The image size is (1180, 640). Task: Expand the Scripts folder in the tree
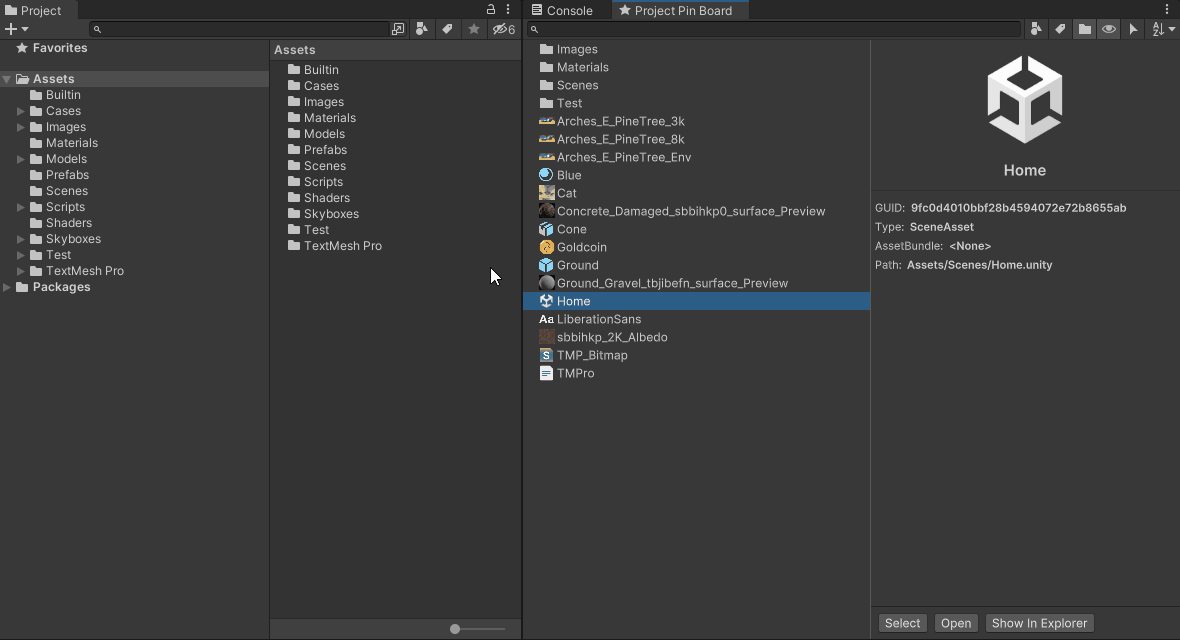point(21,207)
